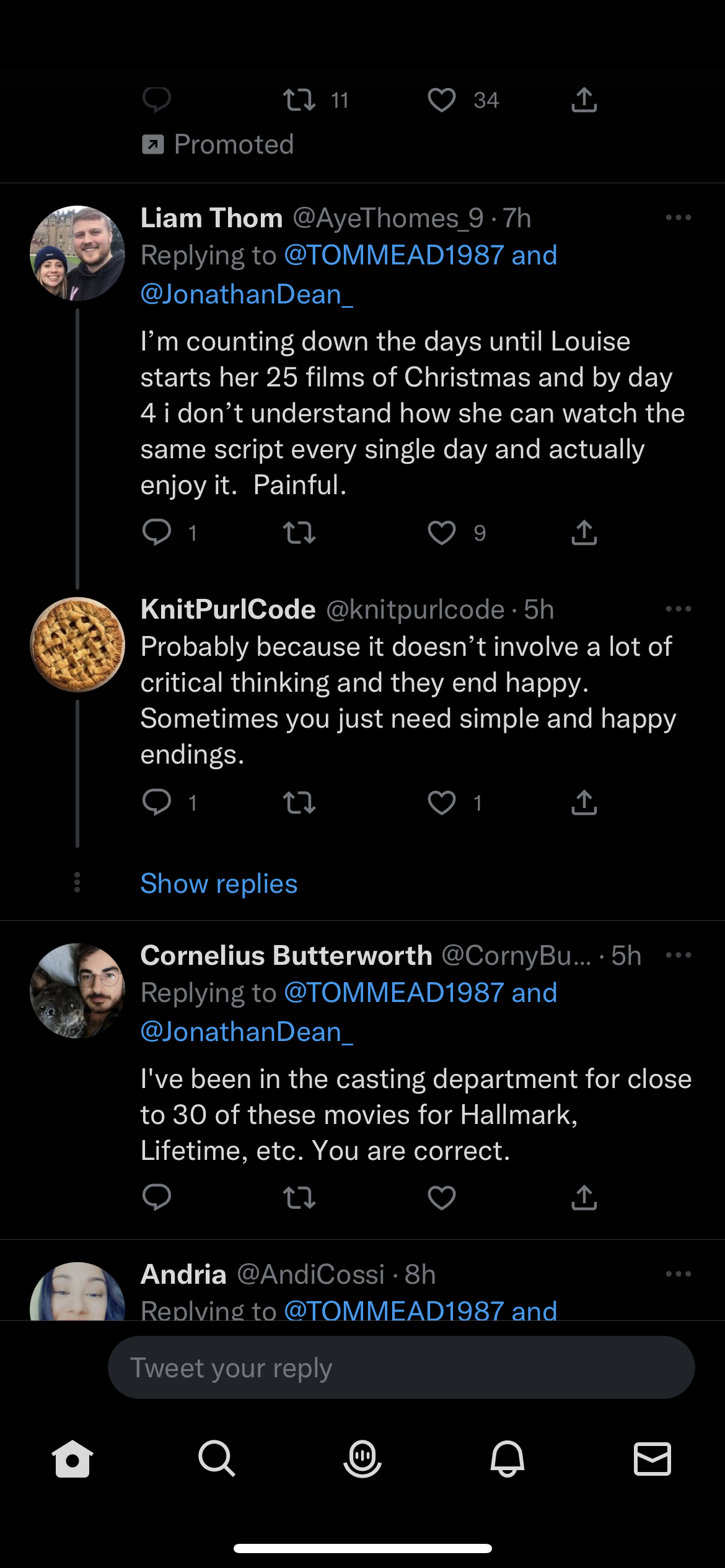Open the Search tab
This screenshot has height=1568, width=725.
[217, 1458]
